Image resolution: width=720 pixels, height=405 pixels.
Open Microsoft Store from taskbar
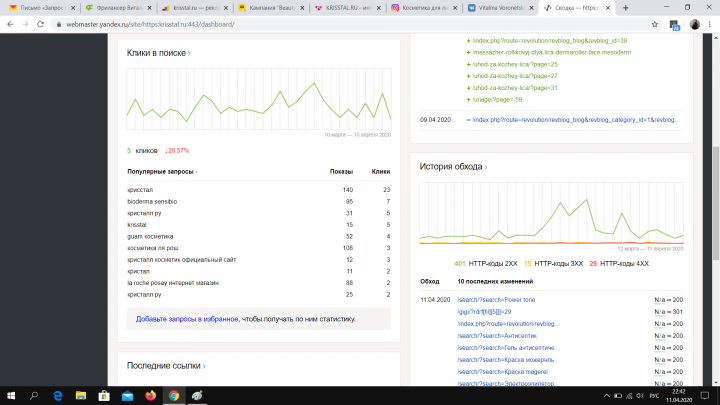coord(104,395)
